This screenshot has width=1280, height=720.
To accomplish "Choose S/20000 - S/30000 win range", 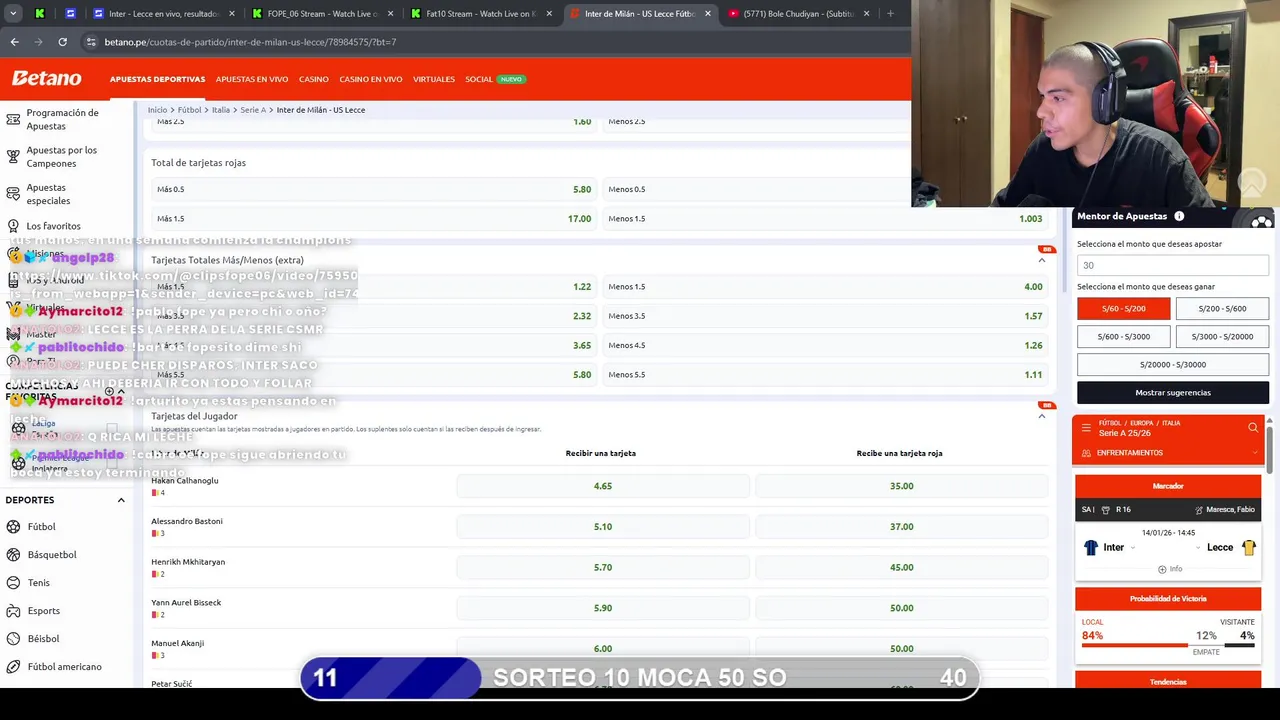I will tap(1172, 365).
